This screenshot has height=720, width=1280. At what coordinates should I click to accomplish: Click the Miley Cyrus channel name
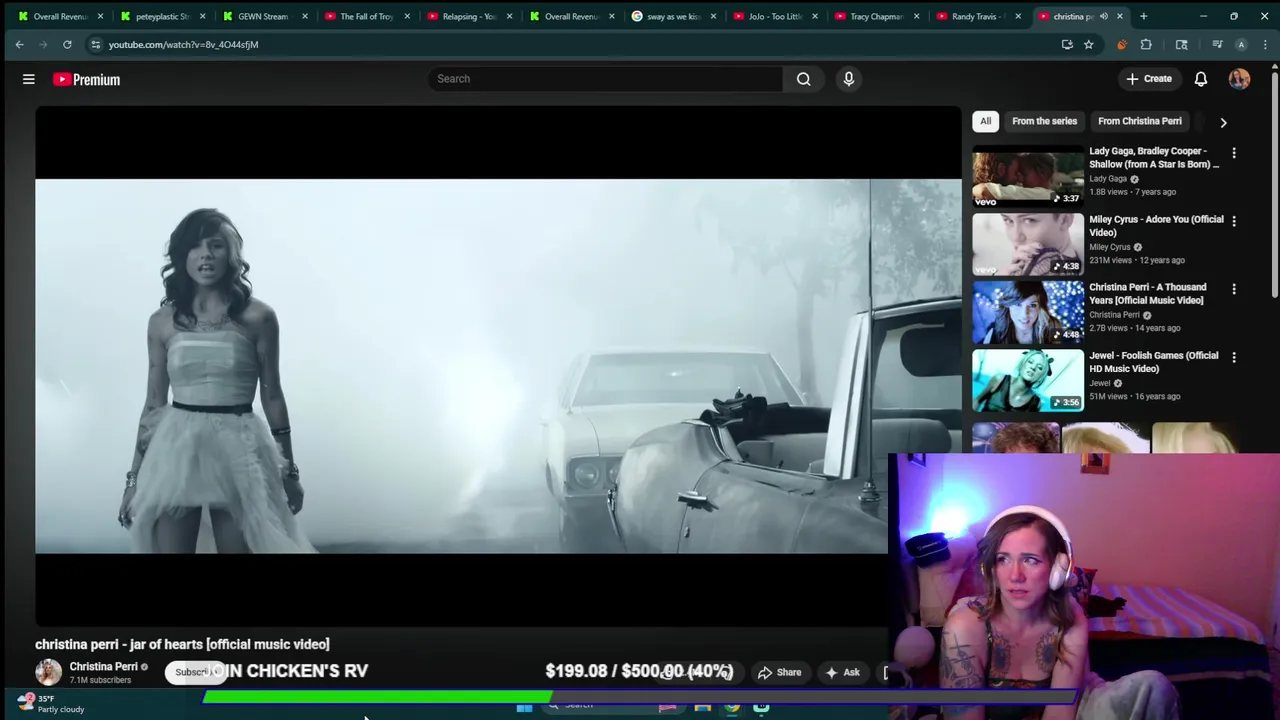1110,247
